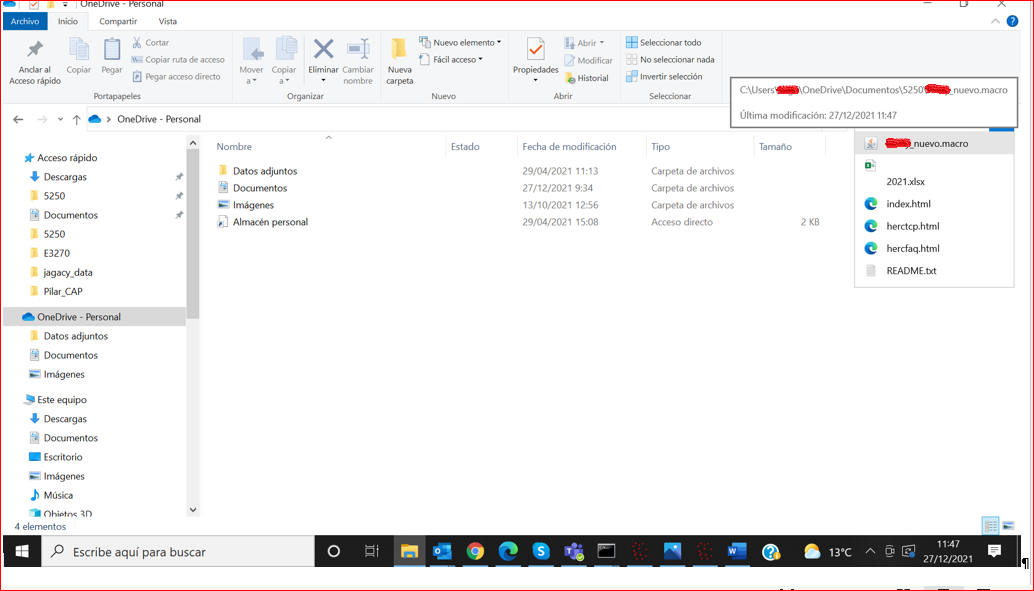Go up one folder level with the arrow
The image size is (1034, 591).
coord(76,119)
